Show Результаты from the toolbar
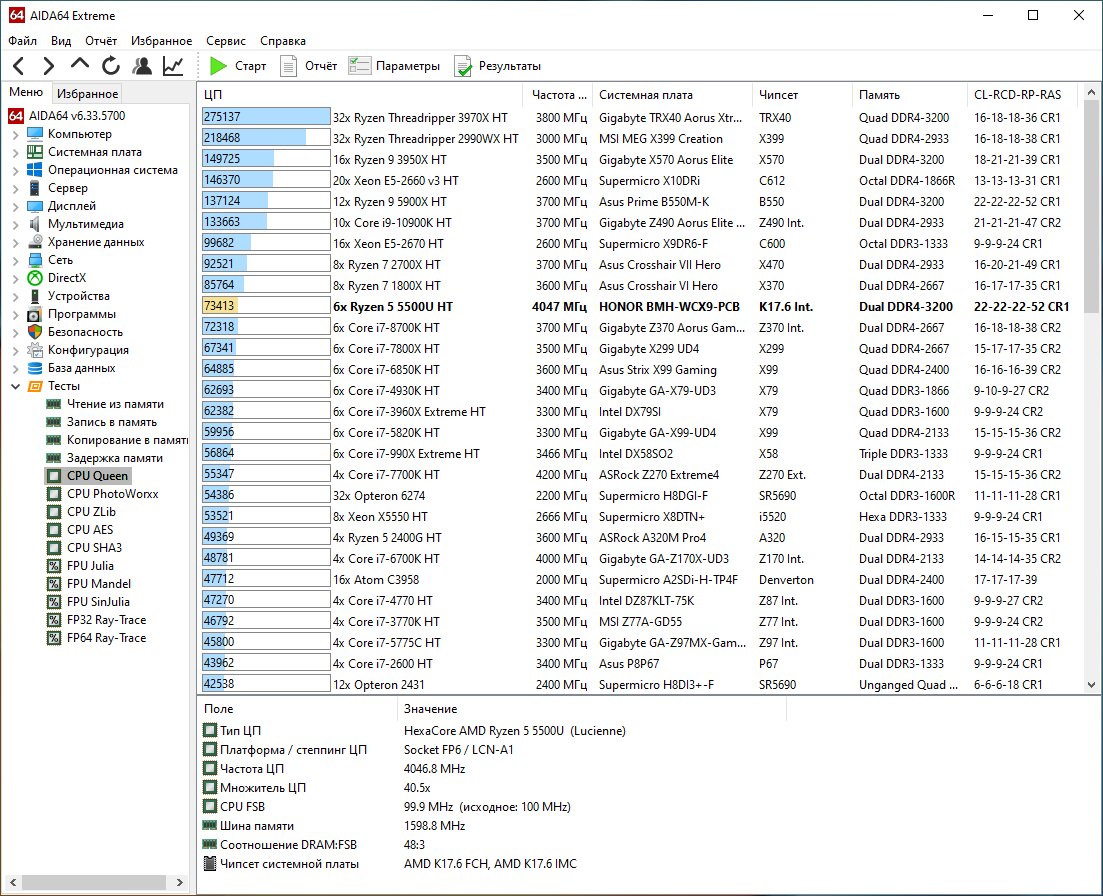The height and width of the screenshot is (896, 1103). point(497,66)
